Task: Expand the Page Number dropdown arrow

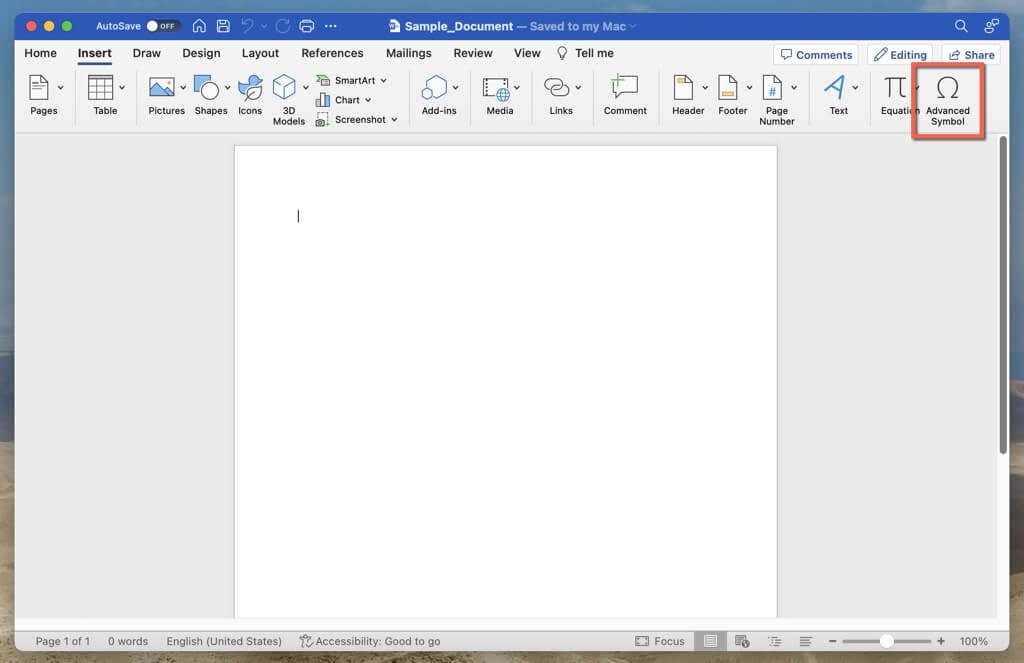Action: click(794, 88)
